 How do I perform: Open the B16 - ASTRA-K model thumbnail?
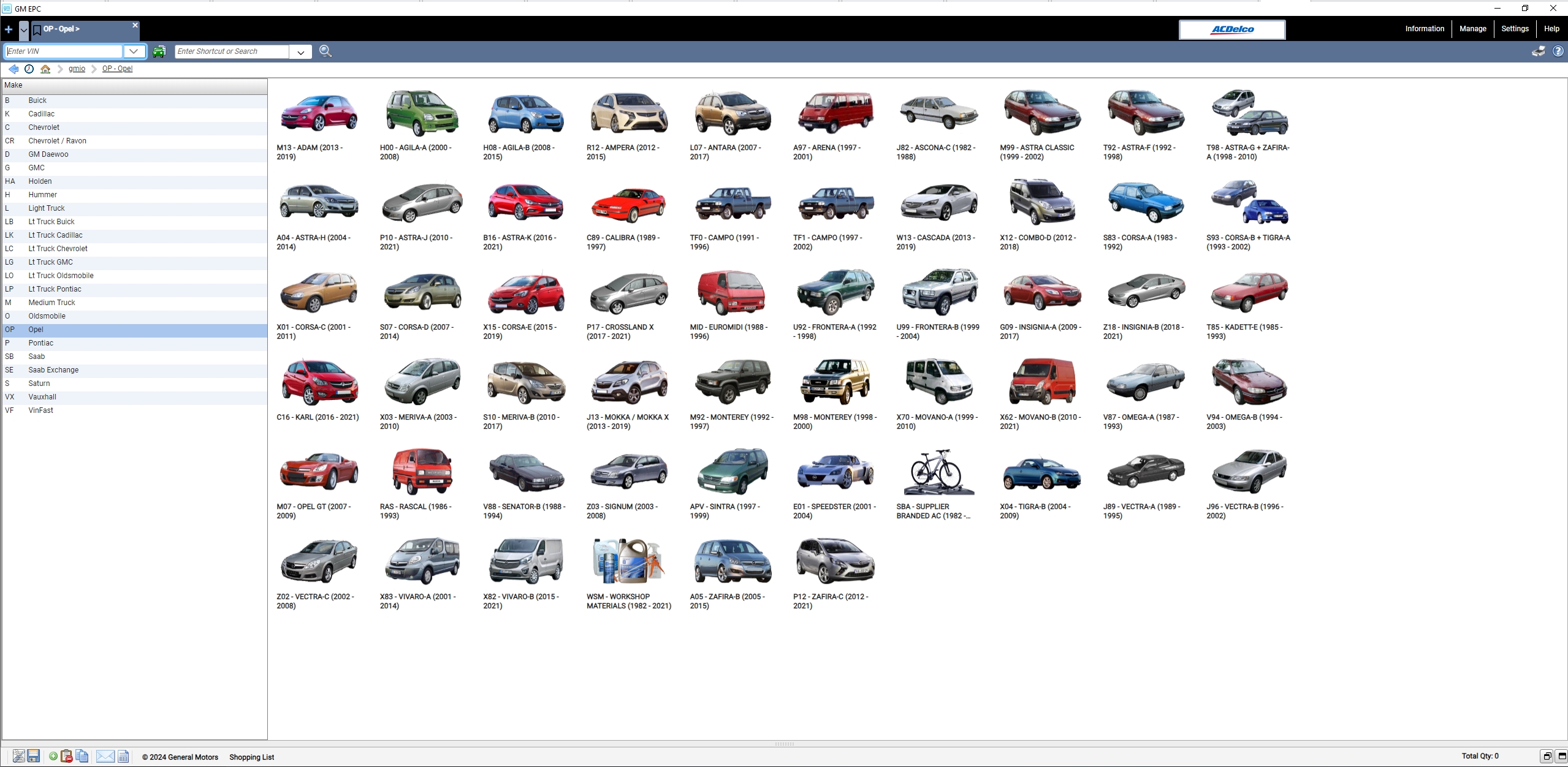click(525, 202)
